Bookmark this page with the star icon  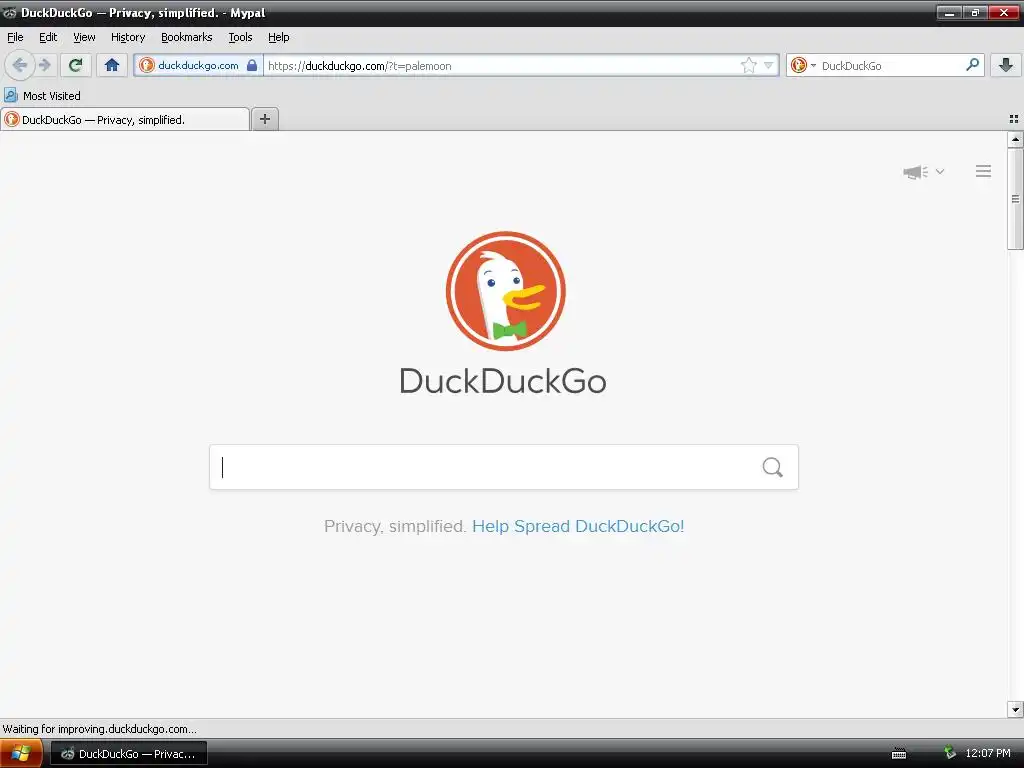748,65
